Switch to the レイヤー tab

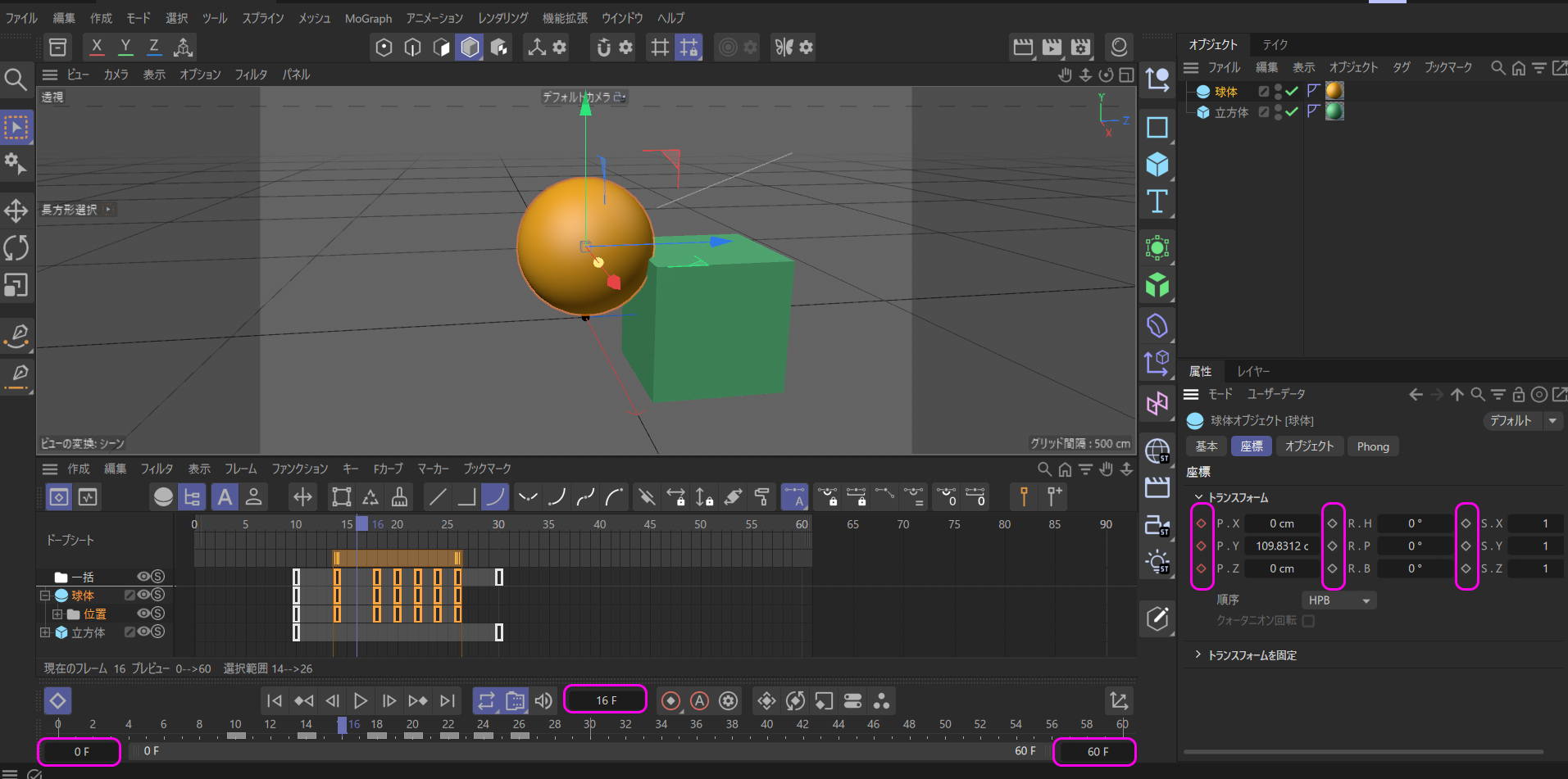(x=1252, y=371)
